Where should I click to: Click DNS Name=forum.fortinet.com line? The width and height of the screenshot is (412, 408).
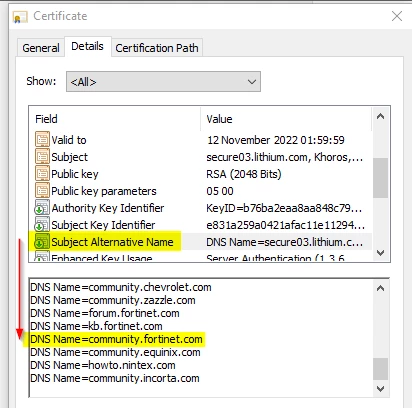point(105,313)
